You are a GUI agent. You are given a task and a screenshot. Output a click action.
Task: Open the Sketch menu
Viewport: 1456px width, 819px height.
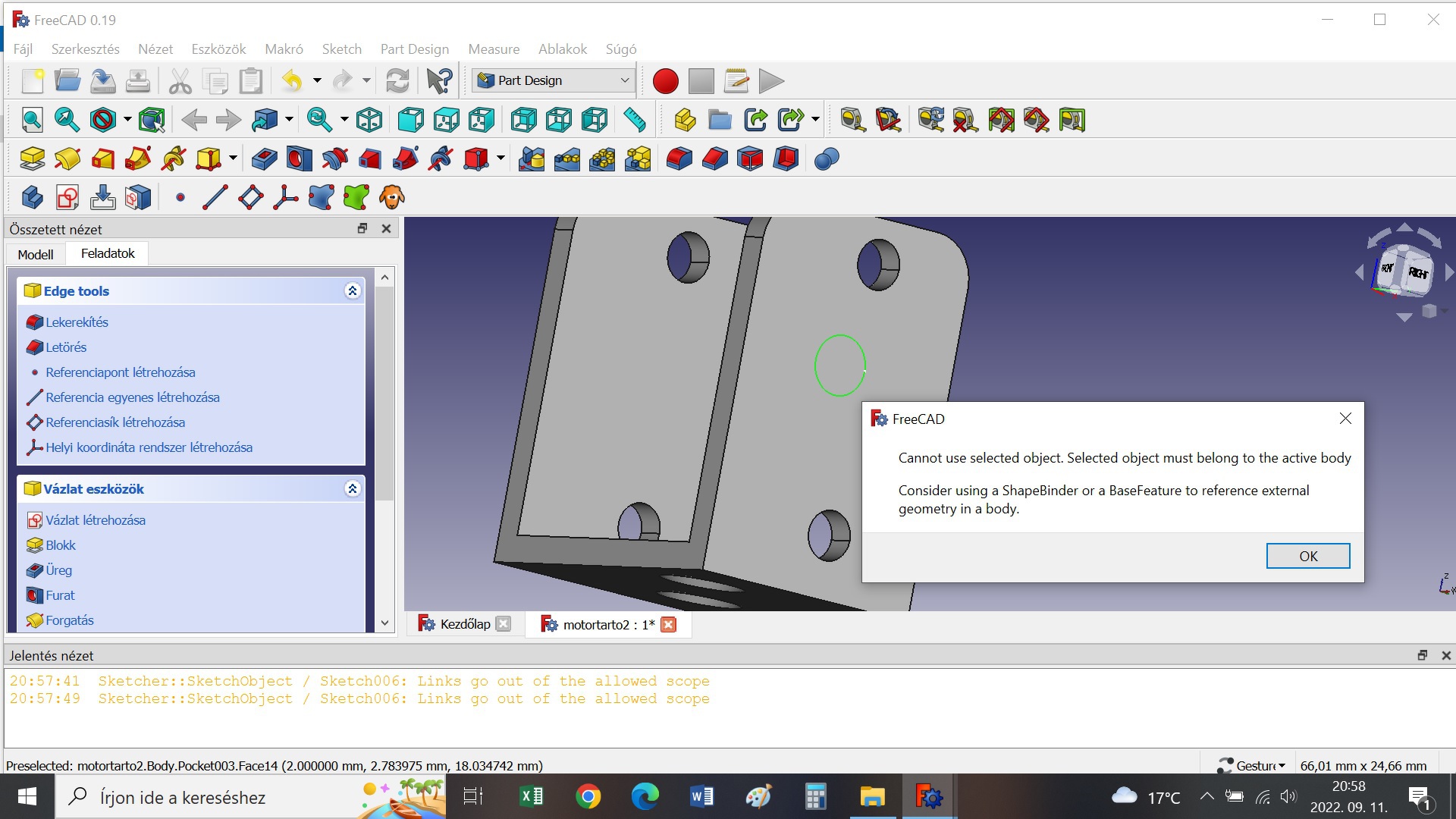pos(341,49)
